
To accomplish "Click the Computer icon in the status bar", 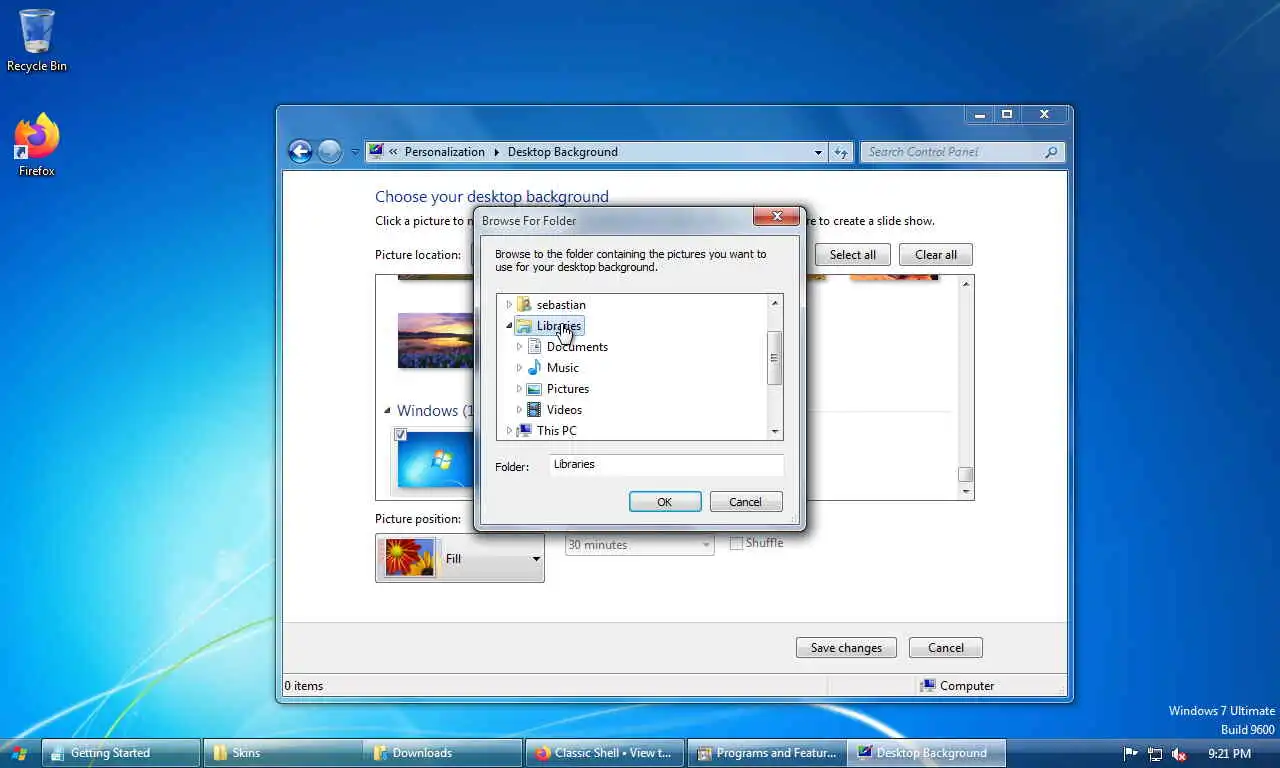I will click(x=928, y=686).
